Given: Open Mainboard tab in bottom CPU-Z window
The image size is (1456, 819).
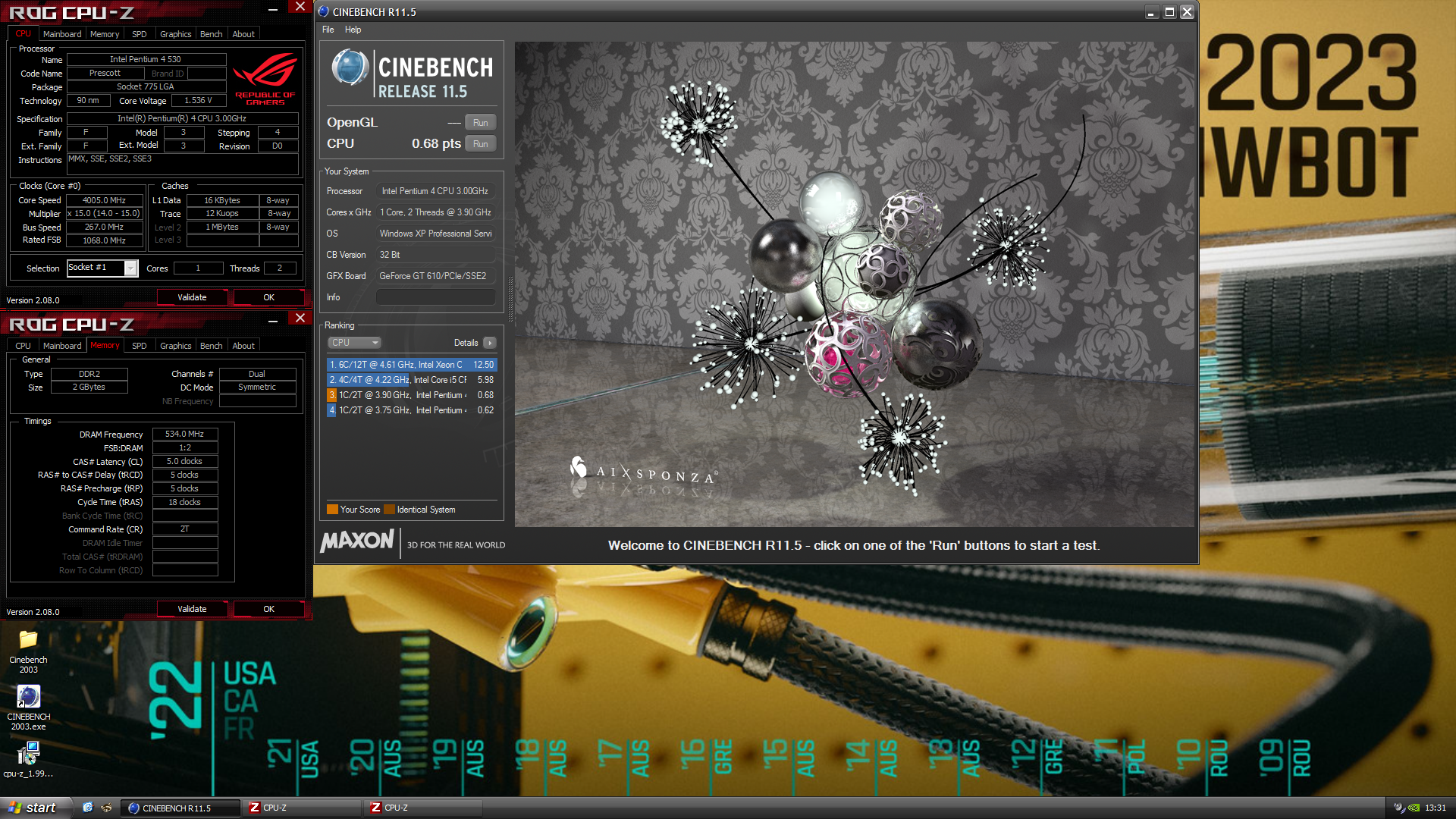Looking at the screenshot, I should [62, 346].
